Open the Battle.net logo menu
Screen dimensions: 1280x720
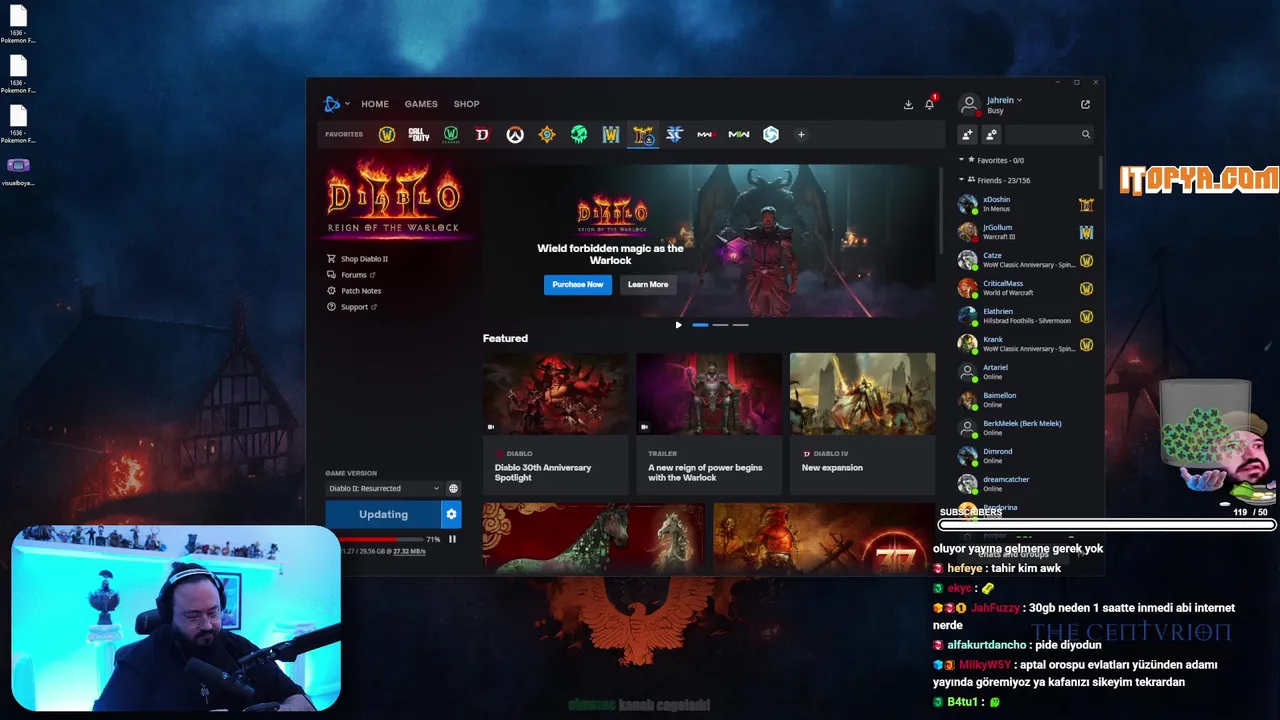tap(332, 104)
